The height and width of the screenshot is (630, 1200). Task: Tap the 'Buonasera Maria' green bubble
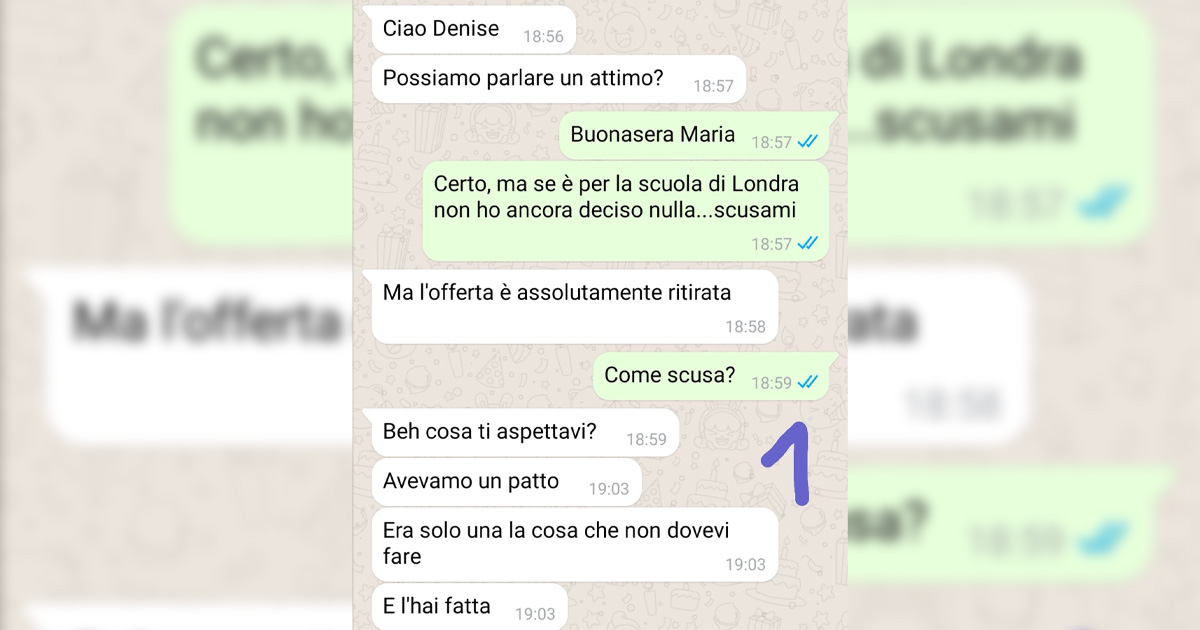[x=693, y=136]
